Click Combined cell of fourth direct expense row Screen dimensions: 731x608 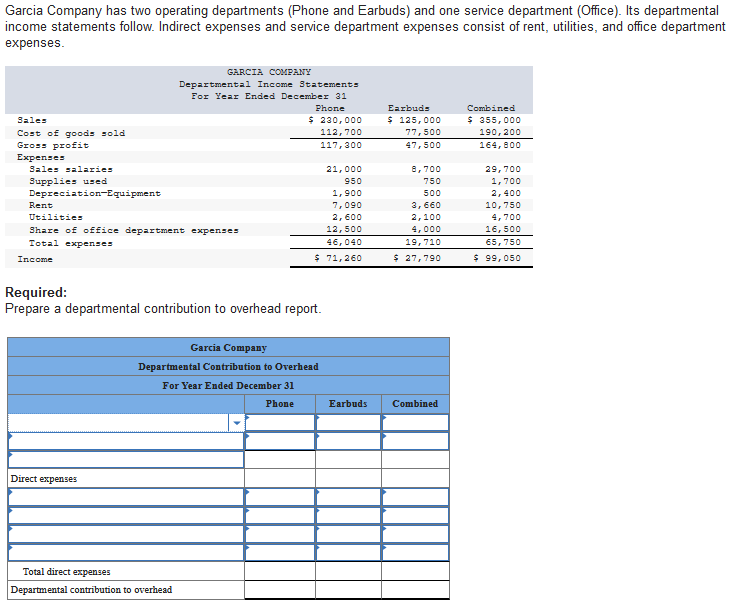point(415,553)
